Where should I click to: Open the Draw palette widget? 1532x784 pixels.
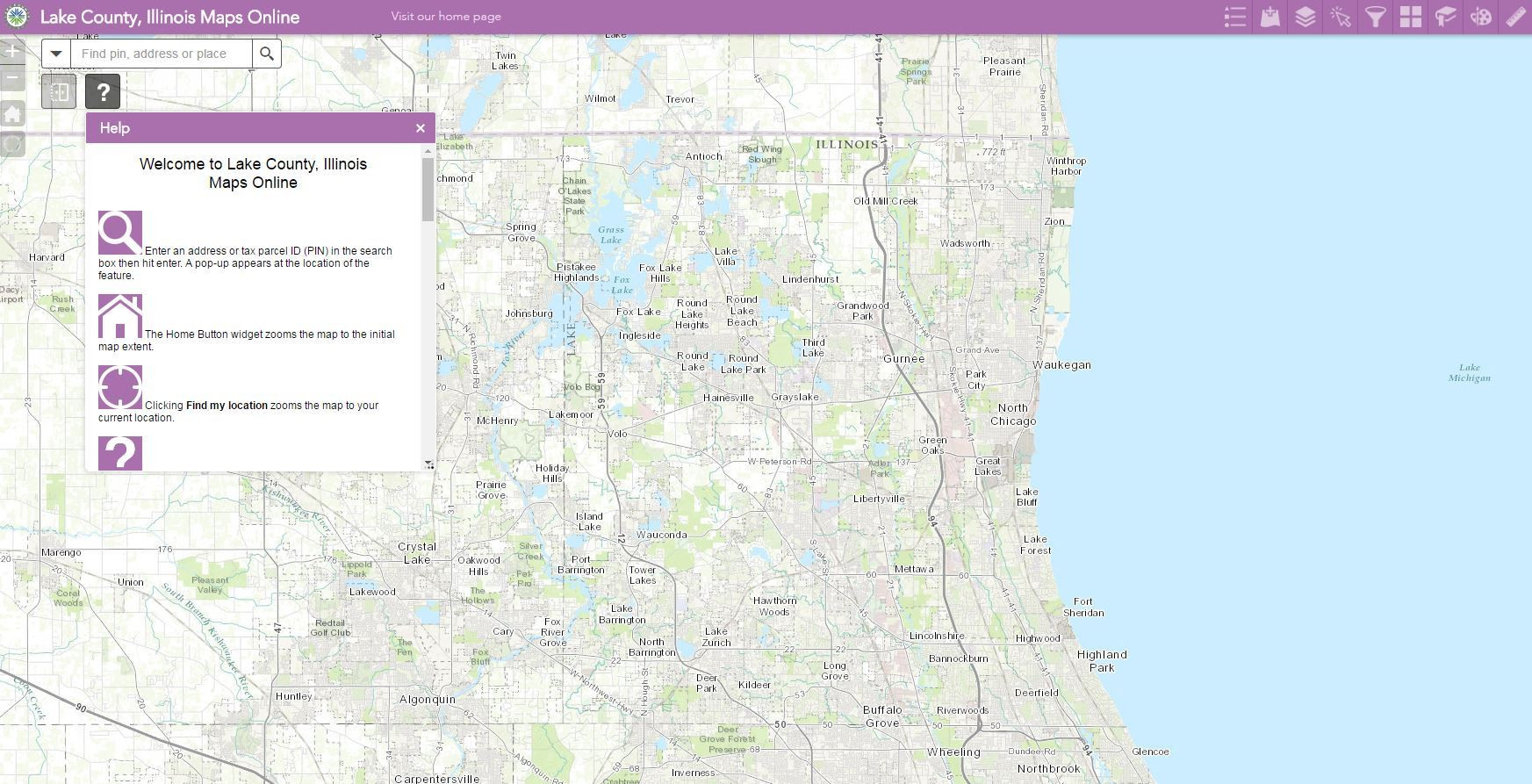coord(1481,18)
